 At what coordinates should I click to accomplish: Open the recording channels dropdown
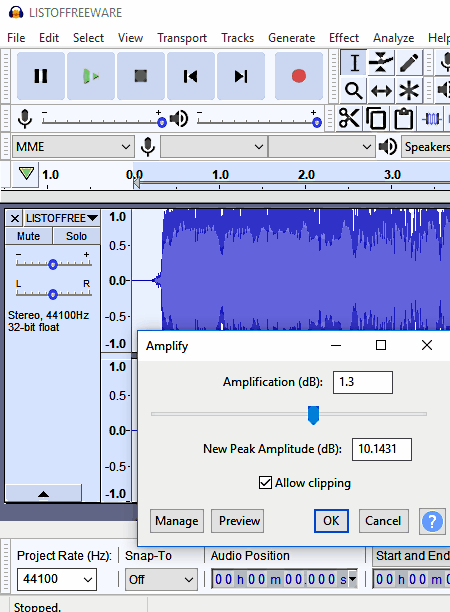pyautogui.click(x=321, y=147)
